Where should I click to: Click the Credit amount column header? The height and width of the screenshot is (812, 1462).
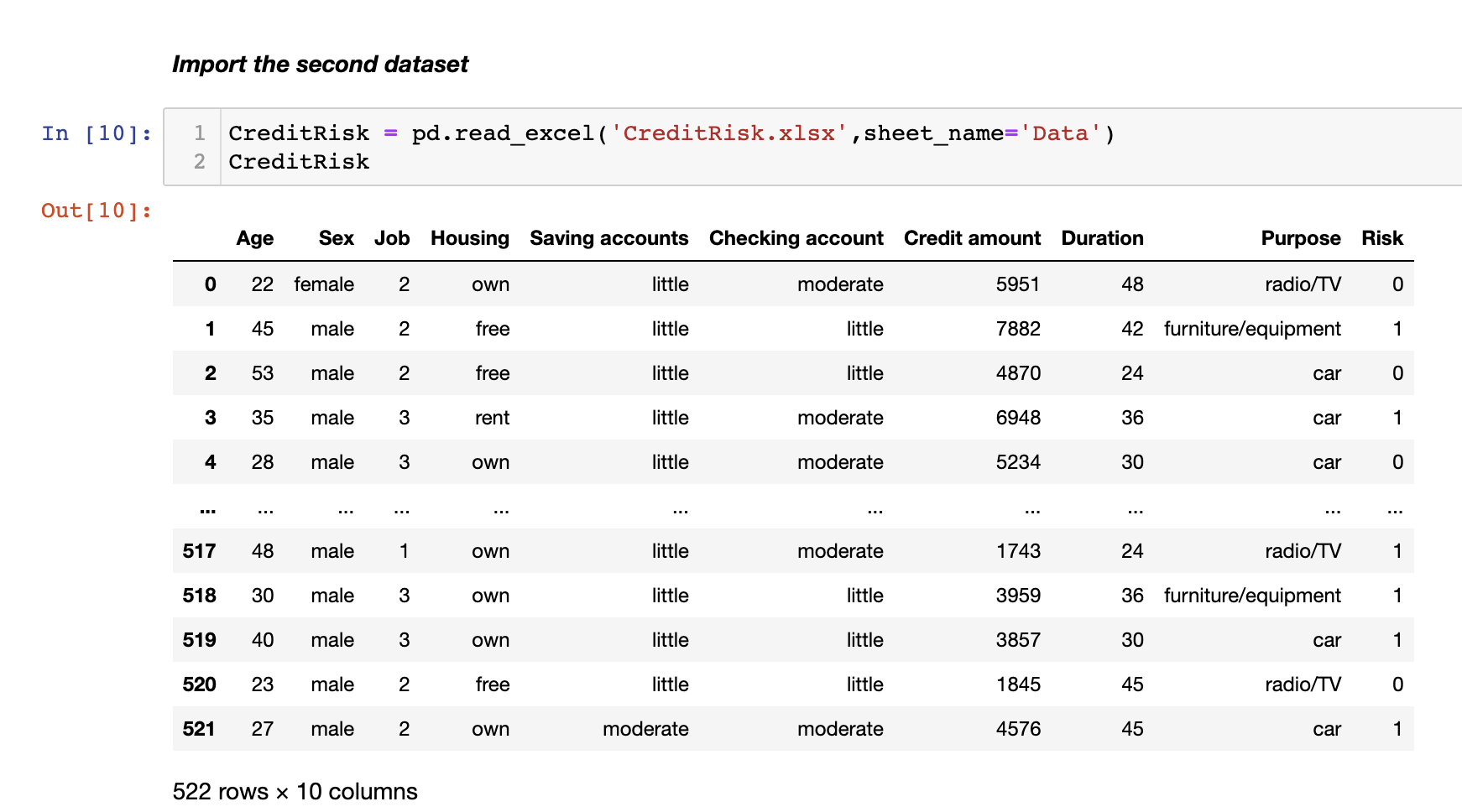(972, 238)
